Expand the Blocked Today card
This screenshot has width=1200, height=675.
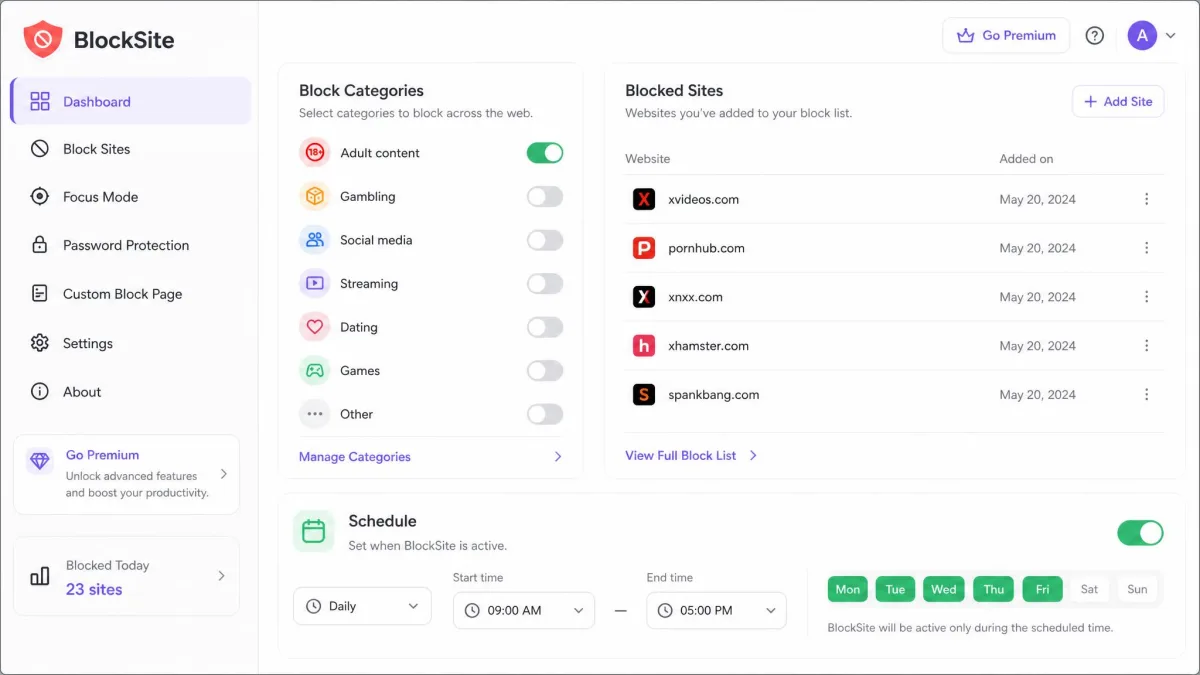coord(127,576)
